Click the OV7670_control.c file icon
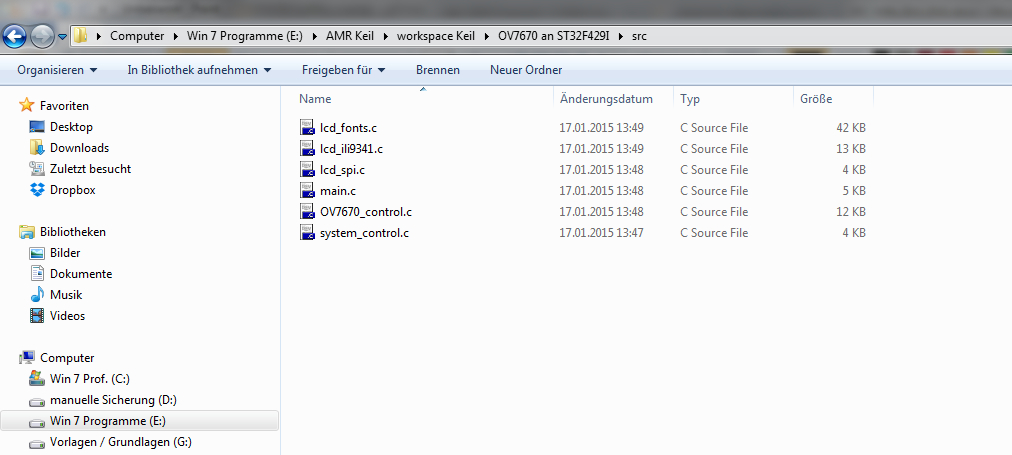Image resolution: width=1012 pixels, height=455 pixels. pos(308,212)
